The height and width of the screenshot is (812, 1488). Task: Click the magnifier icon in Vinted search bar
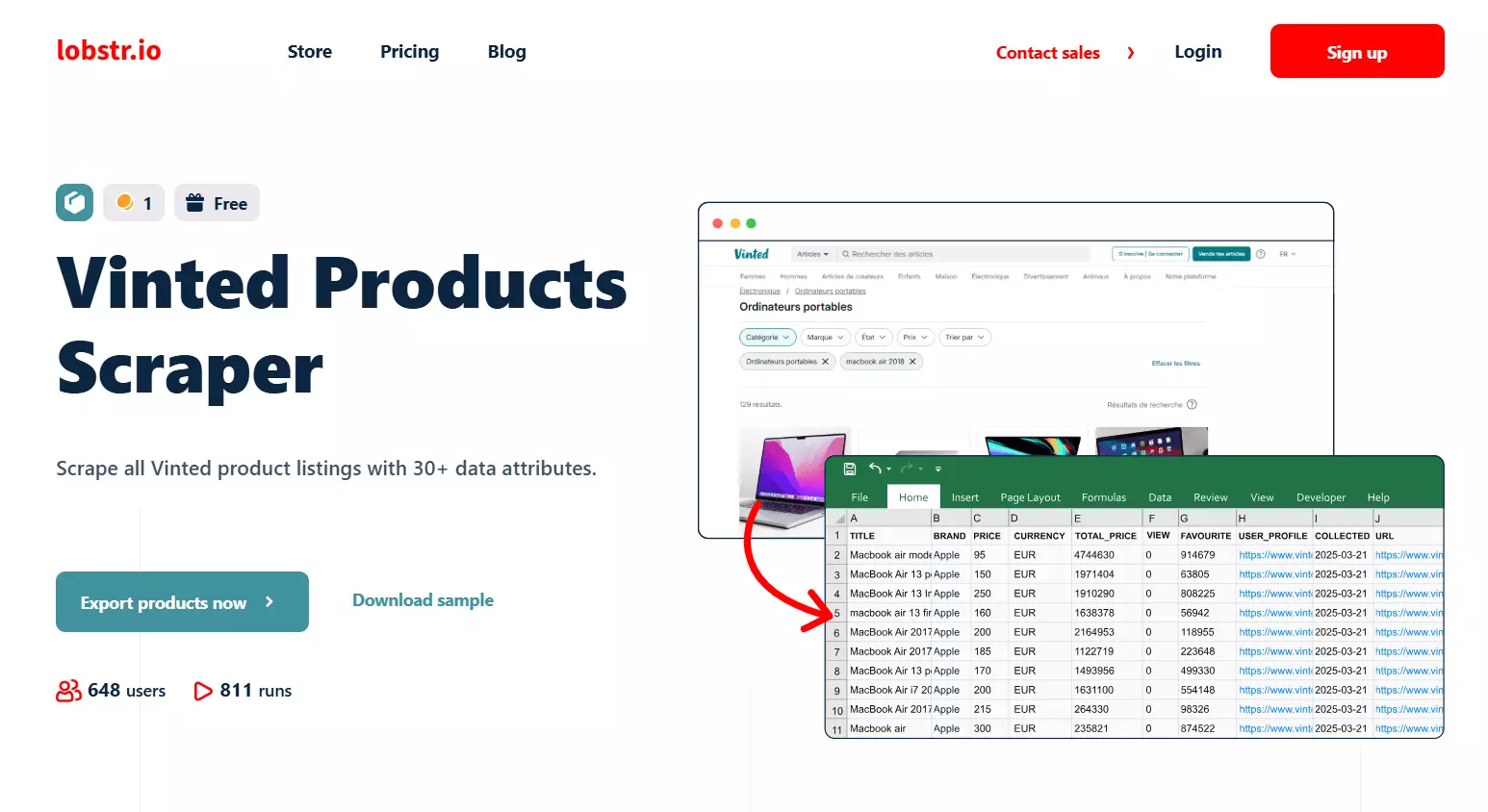coord(846,254)
